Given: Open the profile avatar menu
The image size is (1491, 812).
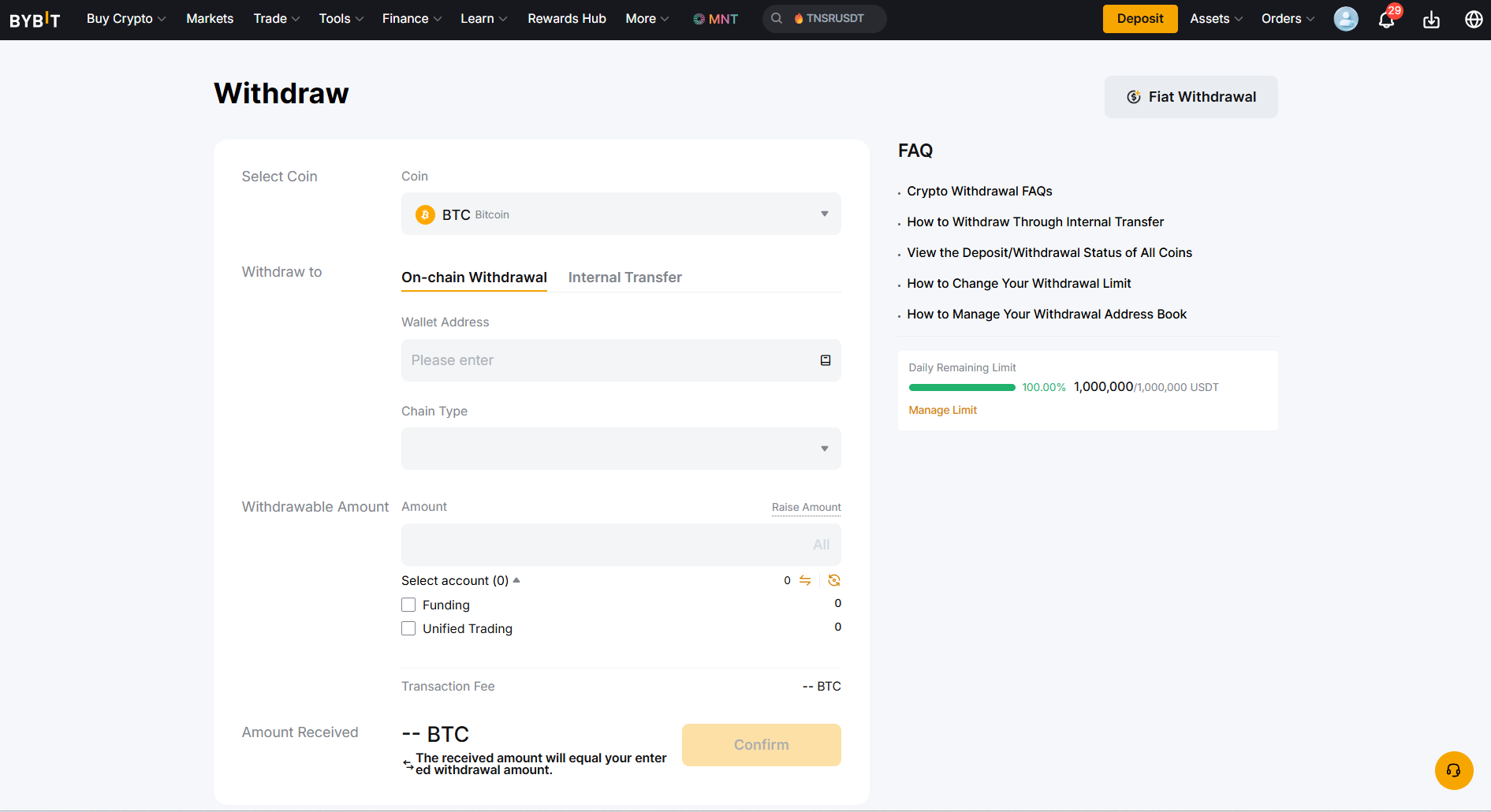Looking at the screenshot, I should (1345, 19).
